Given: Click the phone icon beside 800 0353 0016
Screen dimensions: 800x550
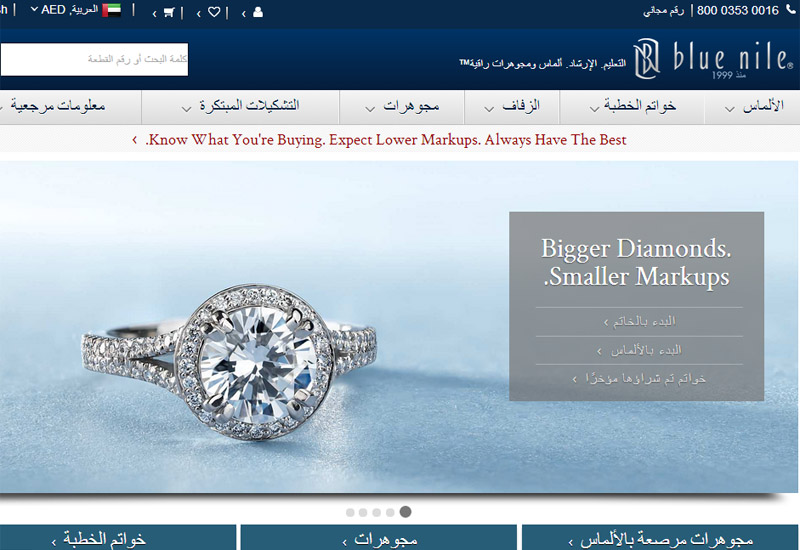Looking at the screenshot, I should pyautogui.click(x=791, y=10).
